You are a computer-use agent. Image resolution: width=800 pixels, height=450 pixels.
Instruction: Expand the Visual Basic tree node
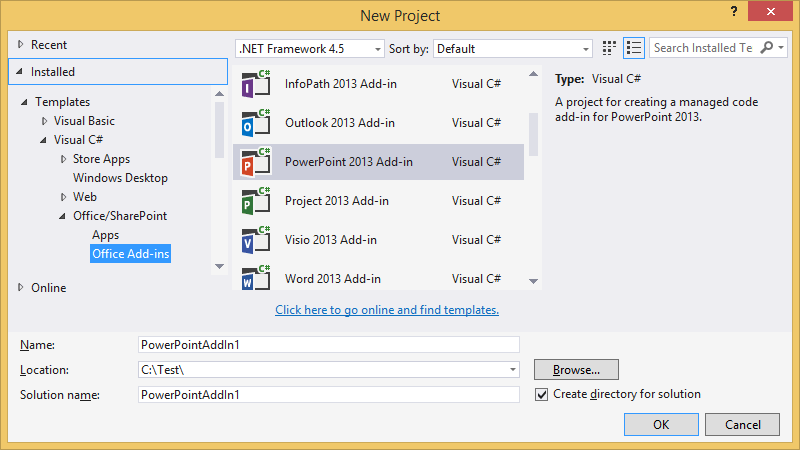pos(45,121)
